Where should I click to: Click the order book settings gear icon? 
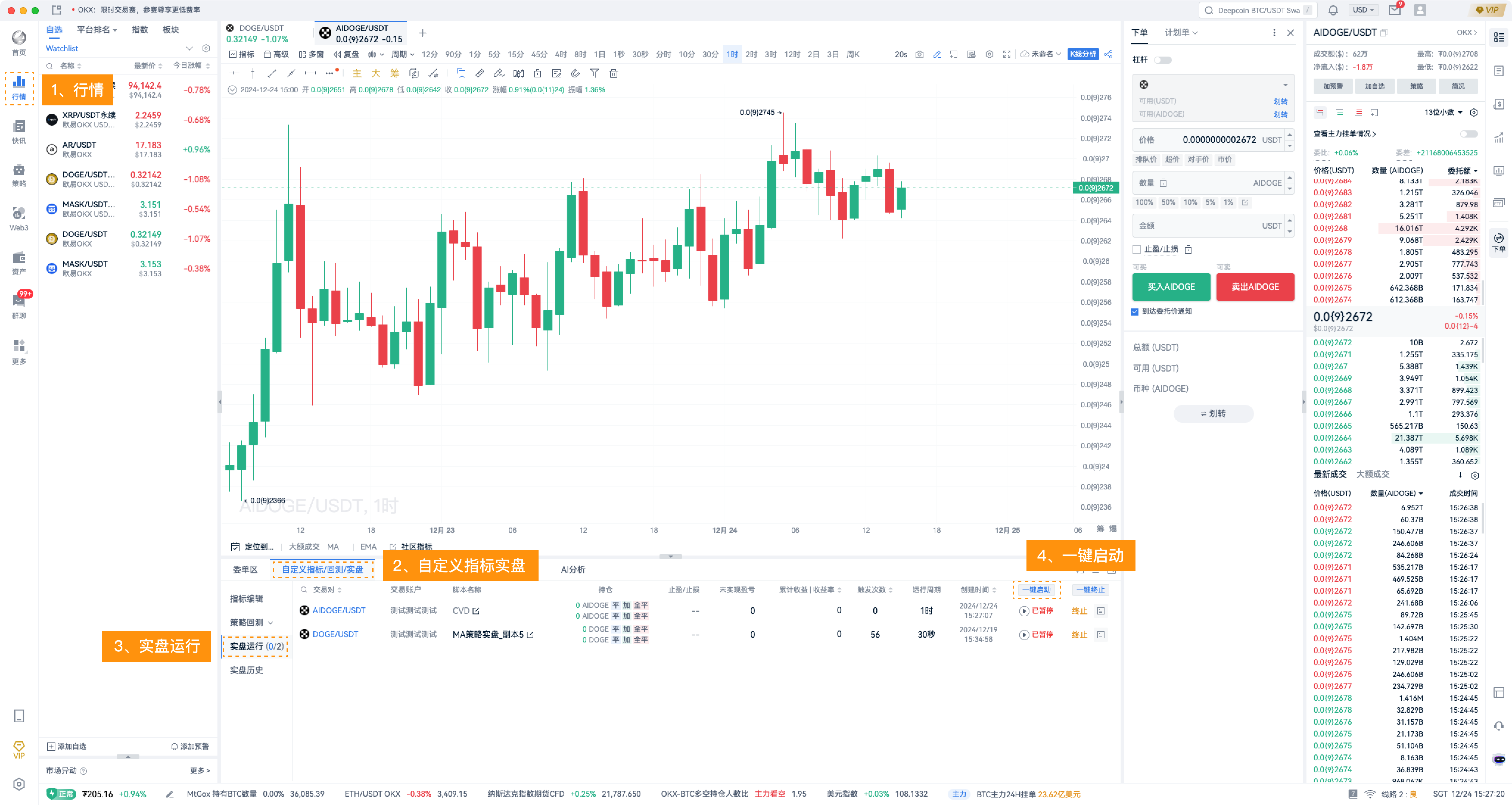click(x=1474, y=113)
